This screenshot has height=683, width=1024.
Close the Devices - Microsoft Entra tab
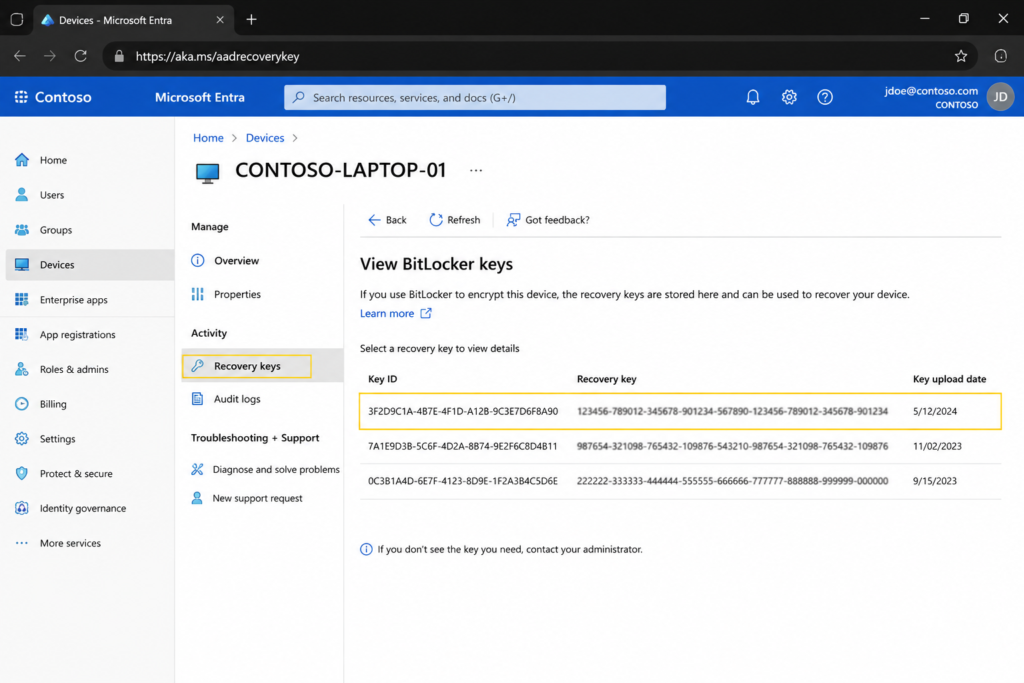[x=220, y=20]
